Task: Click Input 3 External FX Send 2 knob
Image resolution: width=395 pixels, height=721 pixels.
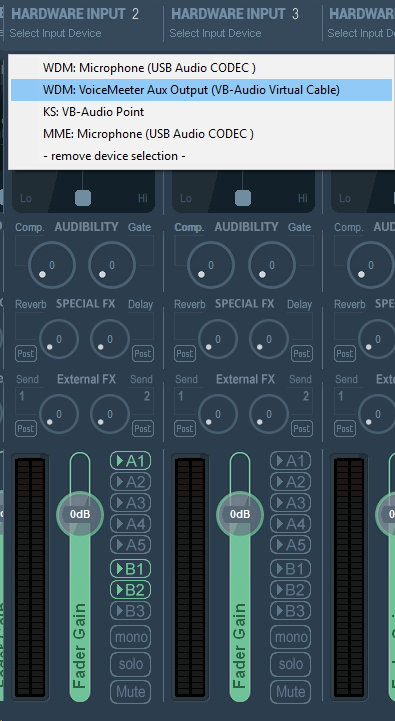Action: coord(269,414)
